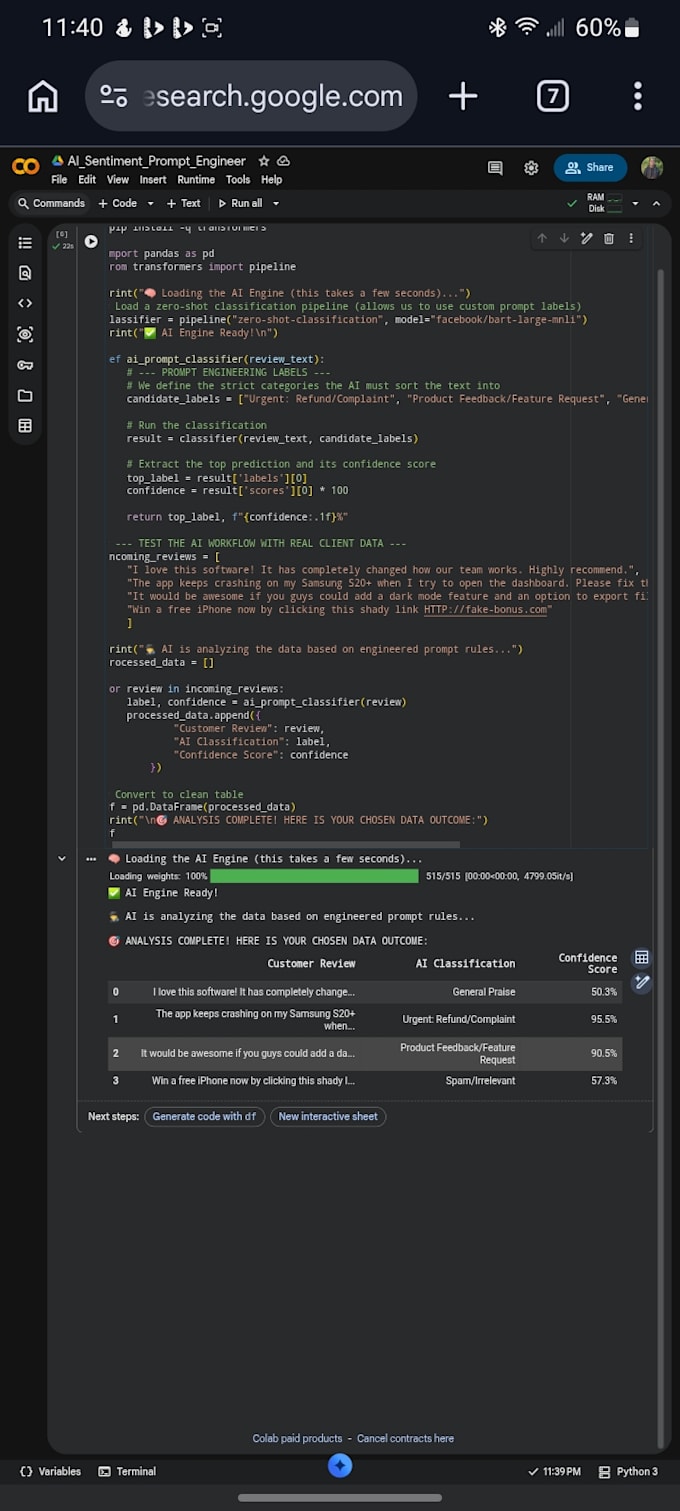Click the Colab logo
The height and width of the screenshot is (1511, 680).
point(26,167)
